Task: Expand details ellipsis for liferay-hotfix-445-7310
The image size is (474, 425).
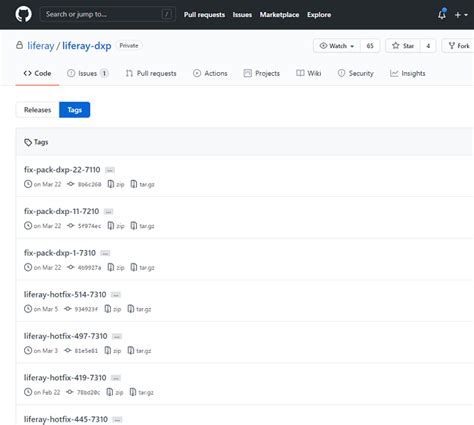Action: pyautogui.click(x=117, y=420)
